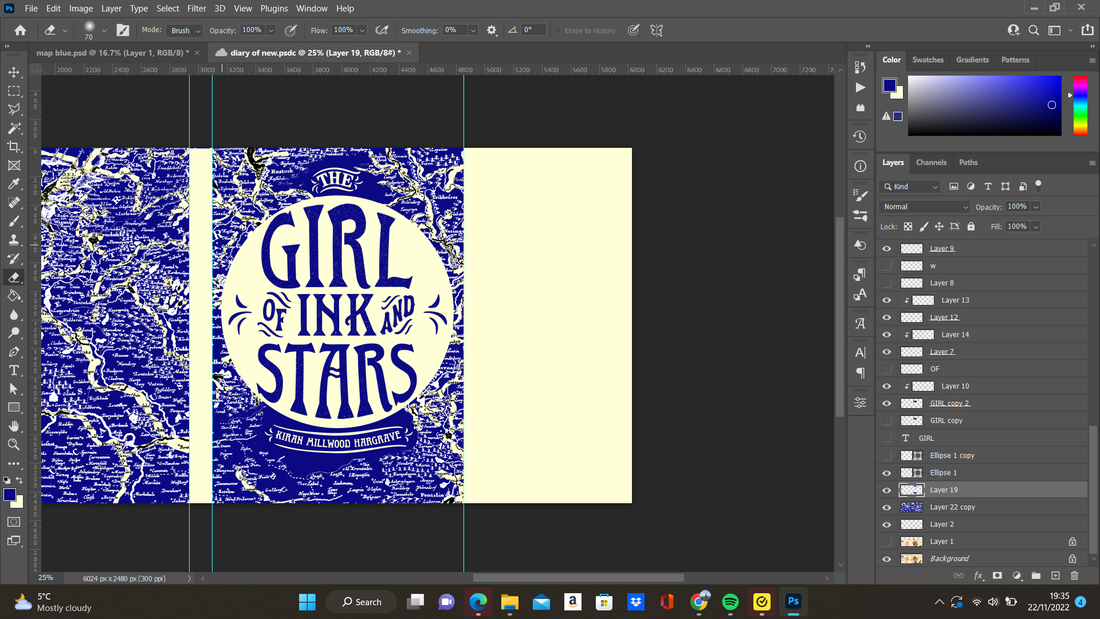
Task: Show the hidden 'w' layer
Action: pyautogui.click(x=887, y=266)
